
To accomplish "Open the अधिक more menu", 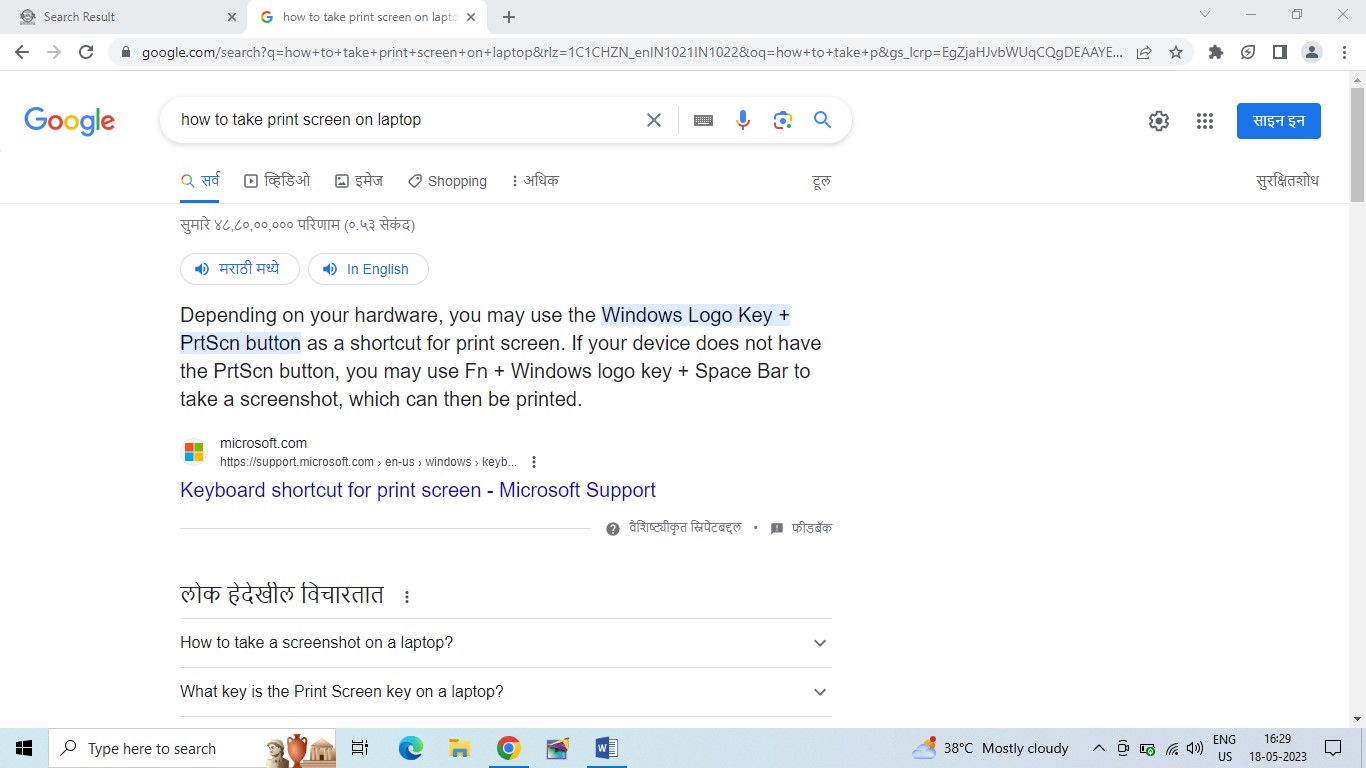I will pos(534,181).
